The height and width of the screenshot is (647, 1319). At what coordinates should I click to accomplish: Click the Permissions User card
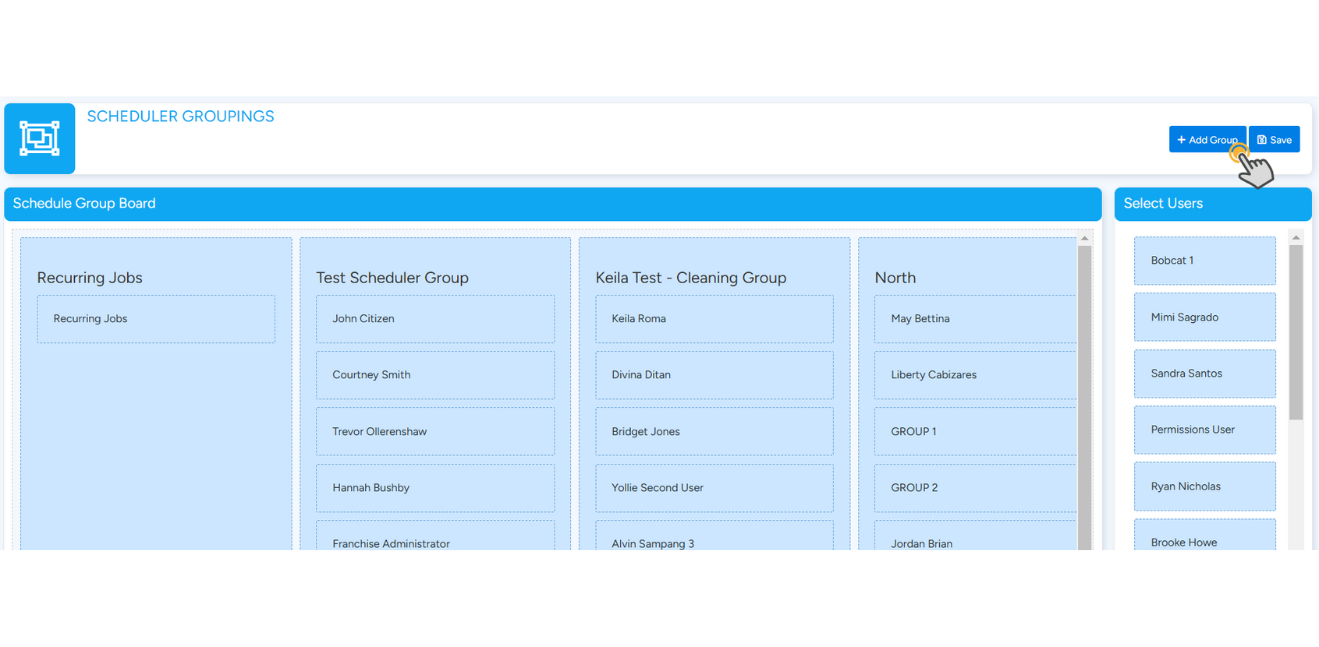click(1204, 430)
